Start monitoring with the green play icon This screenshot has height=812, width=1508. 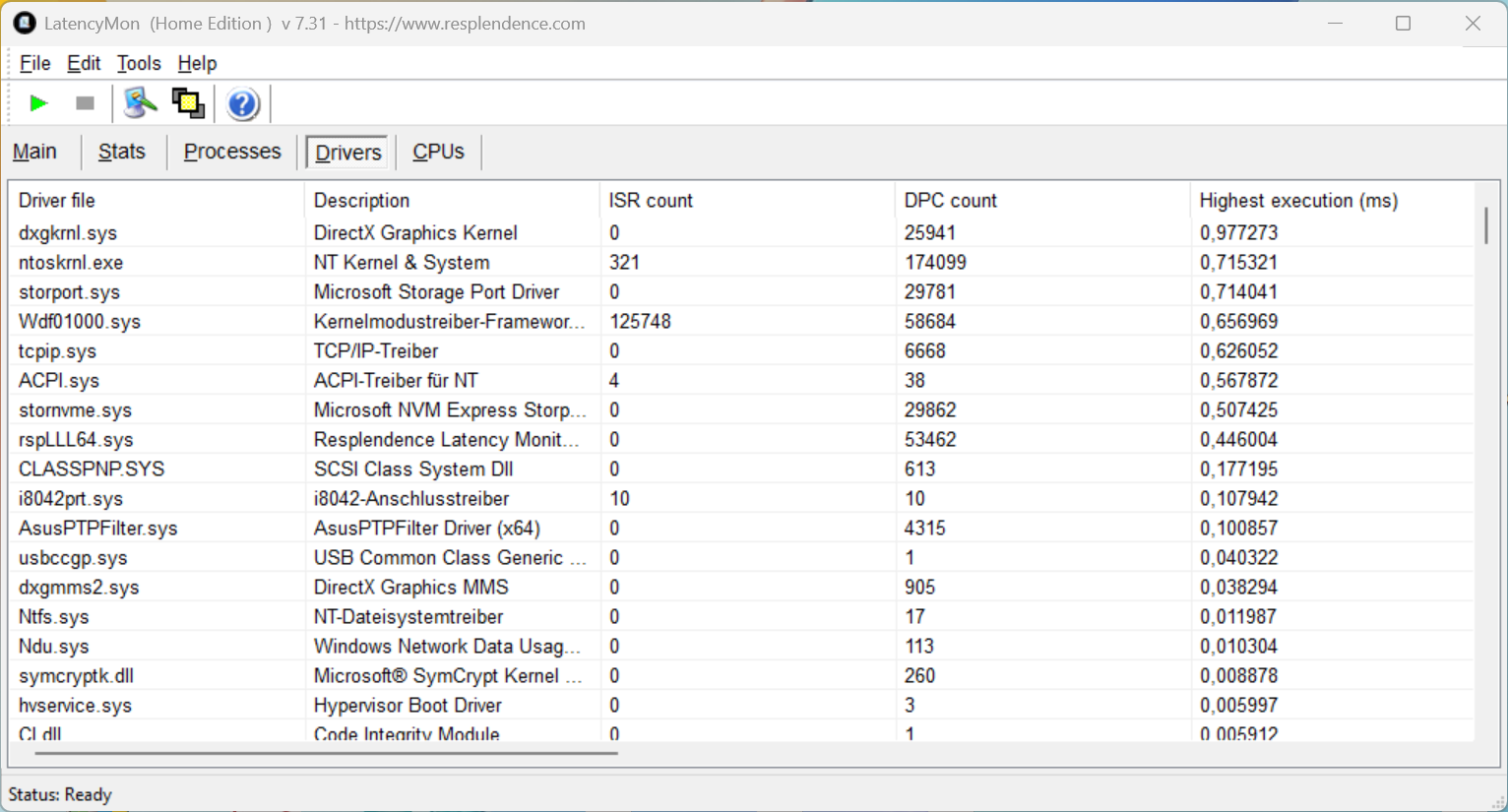coord(38,103)
